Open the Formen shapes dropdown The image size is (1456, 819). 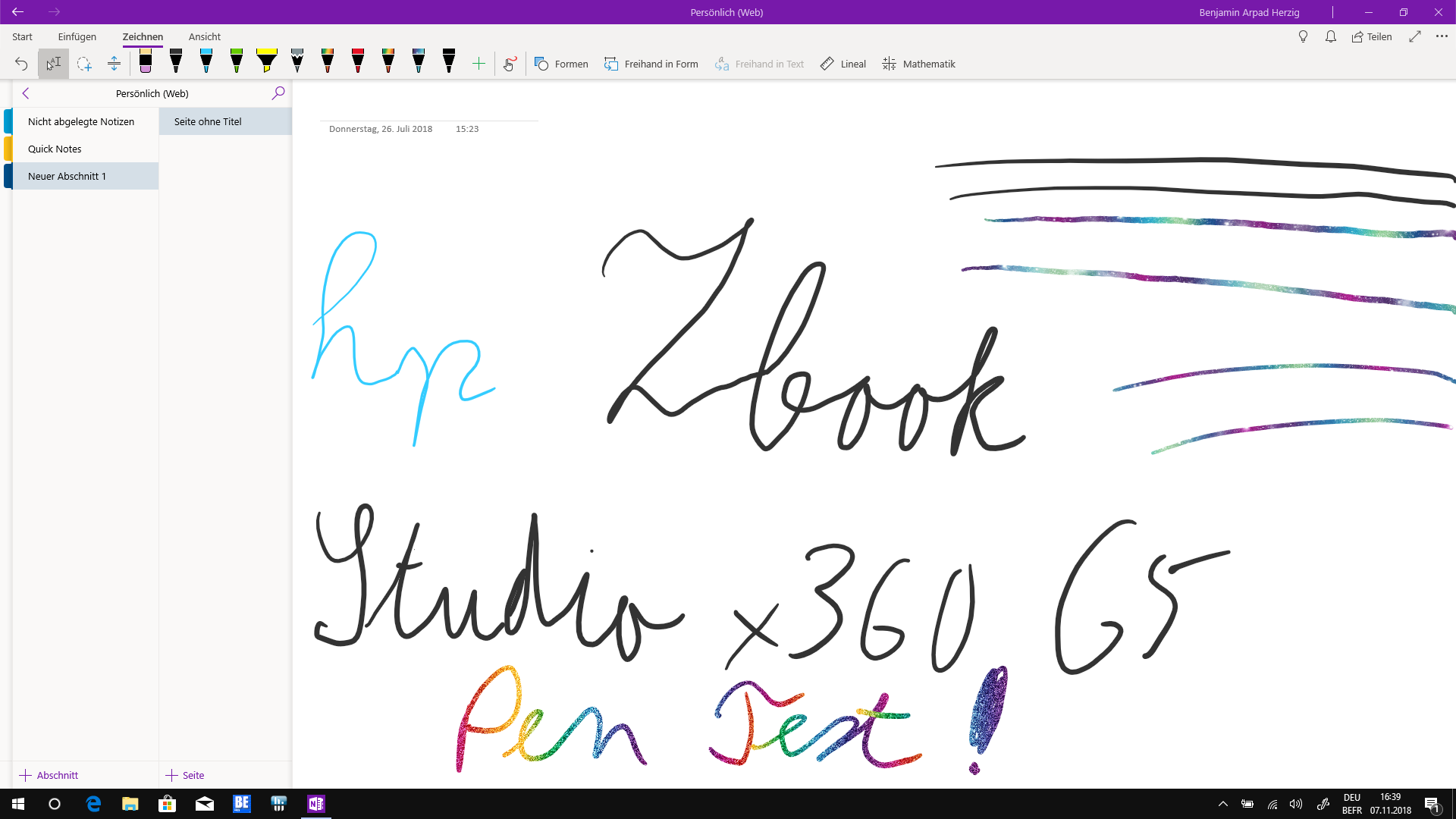click(x=561, y=64)
